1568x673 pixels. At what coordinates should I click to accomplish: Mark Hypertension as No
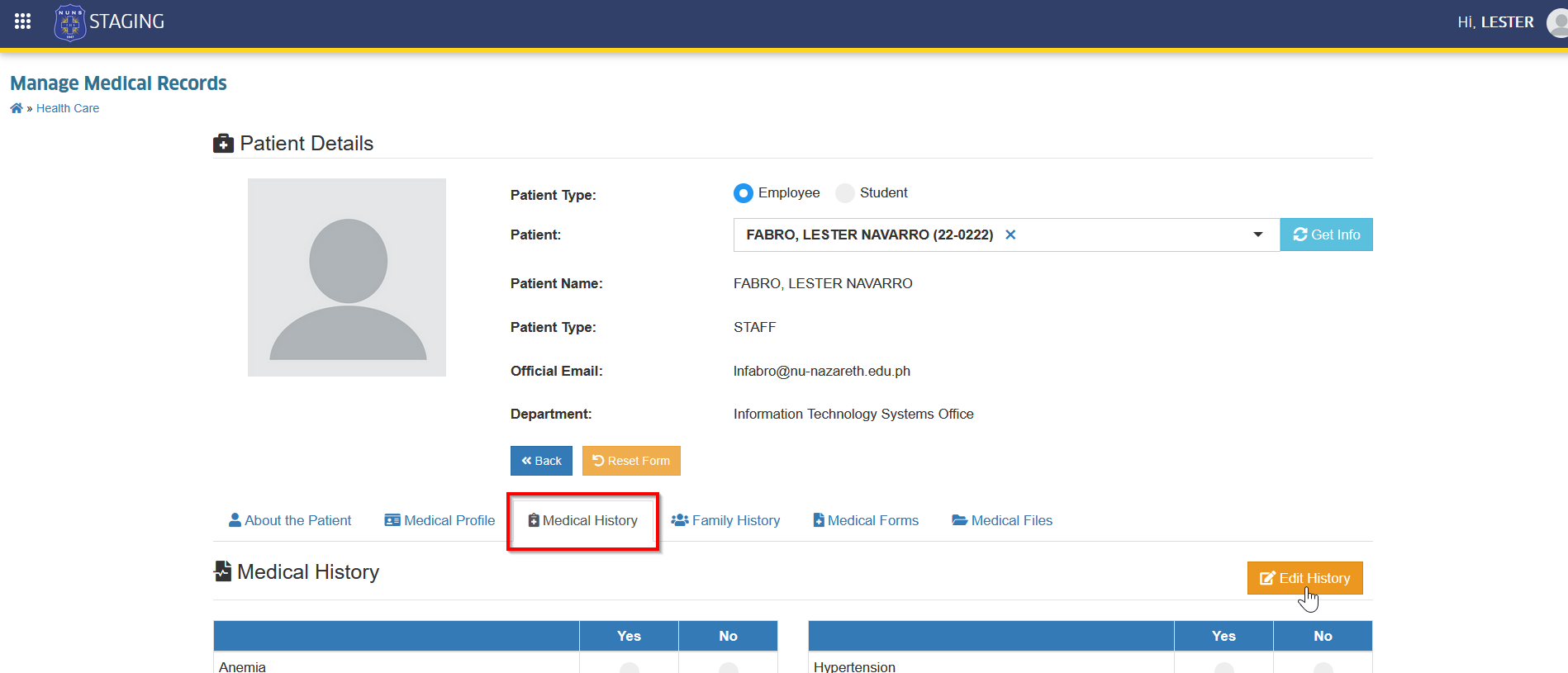1323,668
